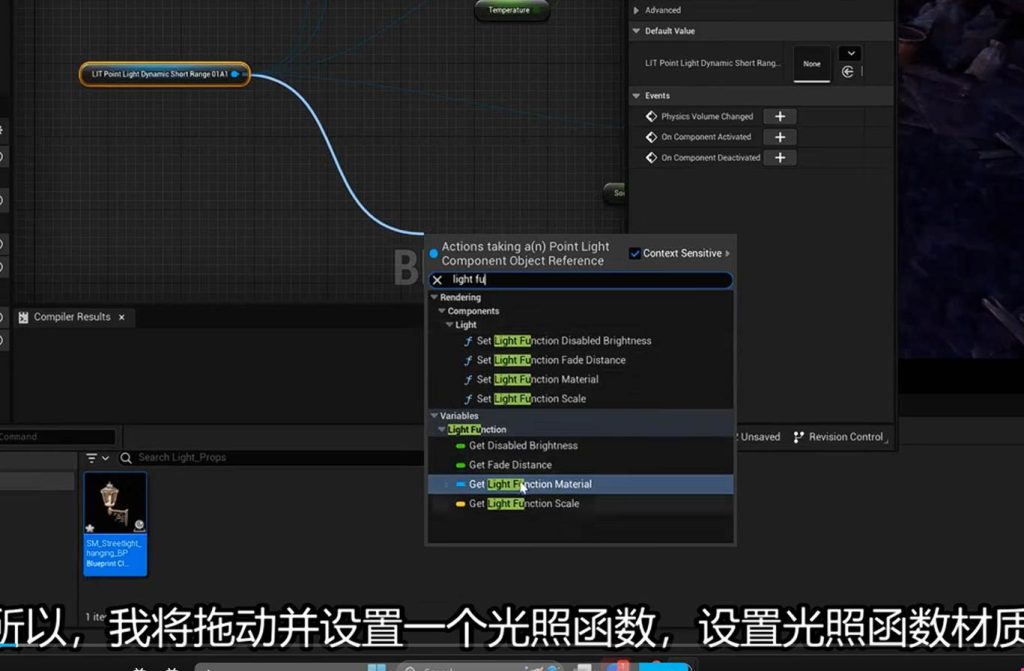Add Physics Volume Changed event with plus

[x=780, y=117]
